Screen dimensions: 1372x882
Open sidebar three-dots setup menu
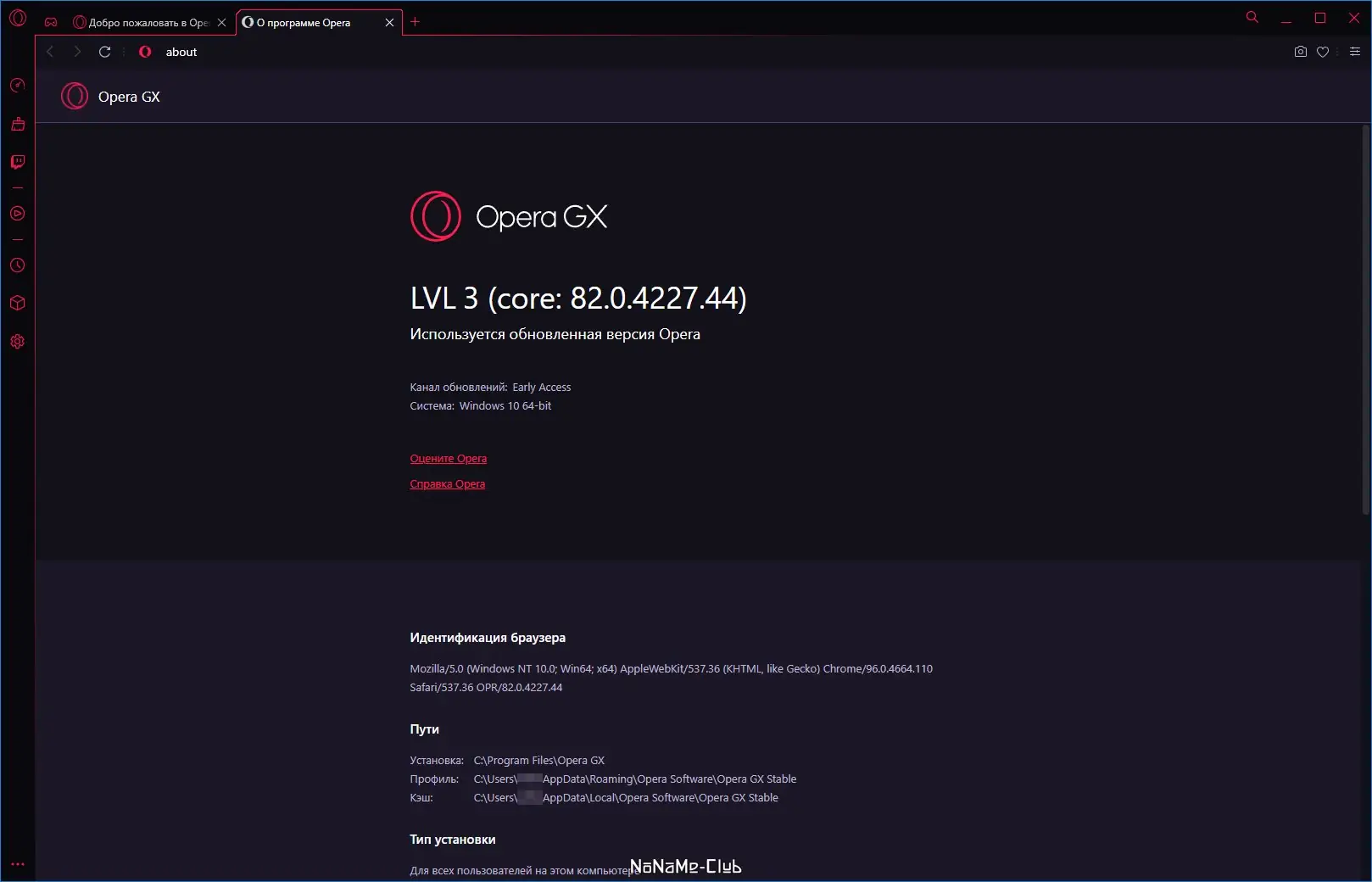coord(17,864)
